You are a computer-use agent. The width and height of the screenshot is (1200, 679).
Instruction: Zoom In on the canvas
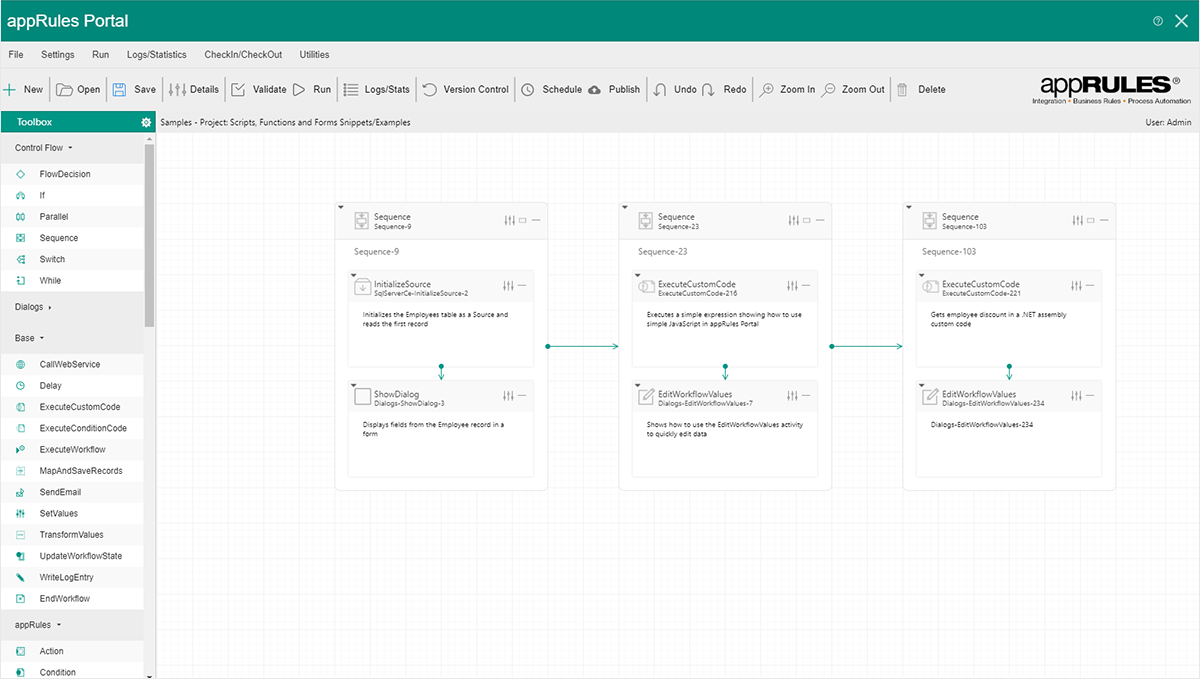788,89
